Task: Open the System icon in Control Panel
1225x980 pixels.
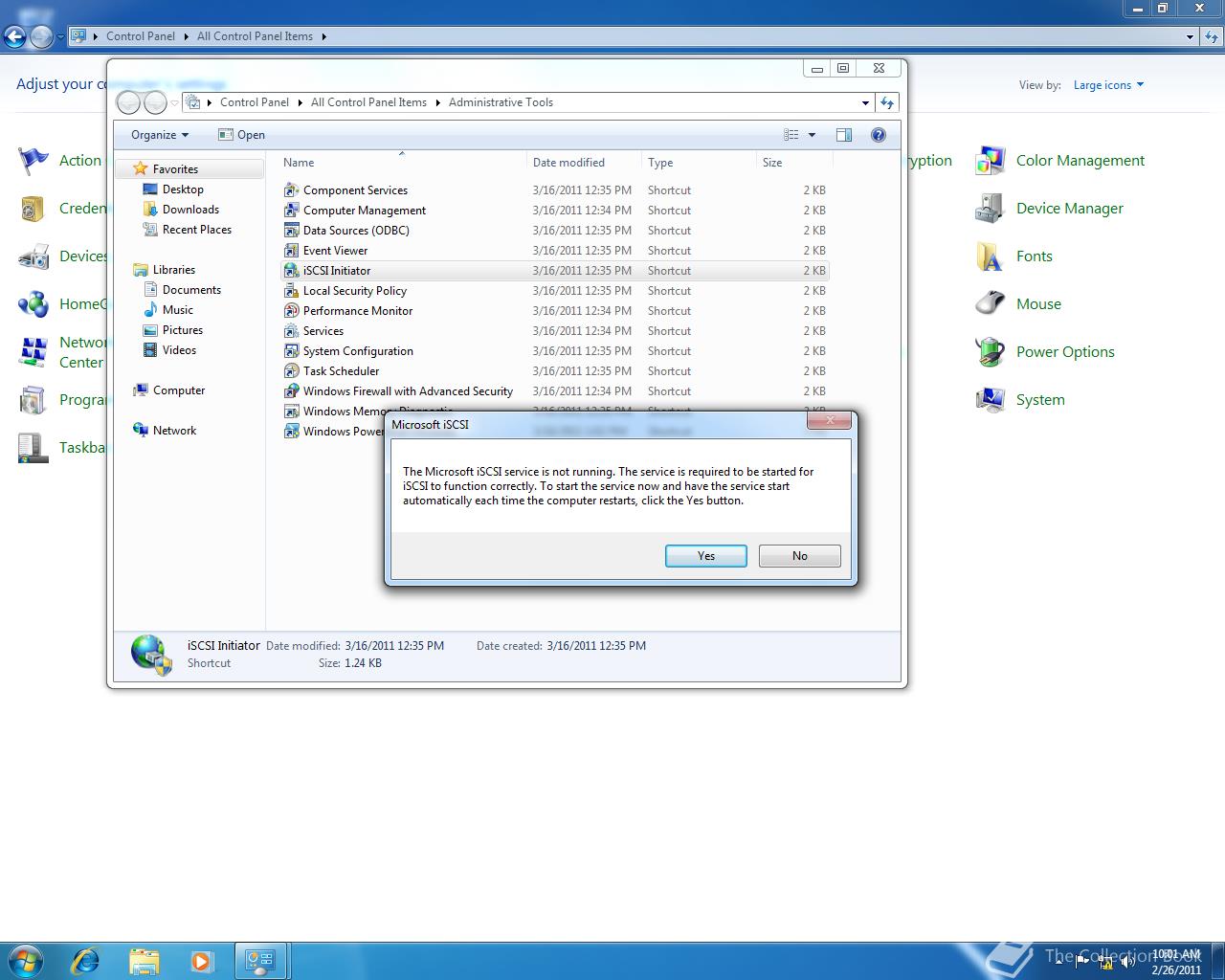Action: 990,400
